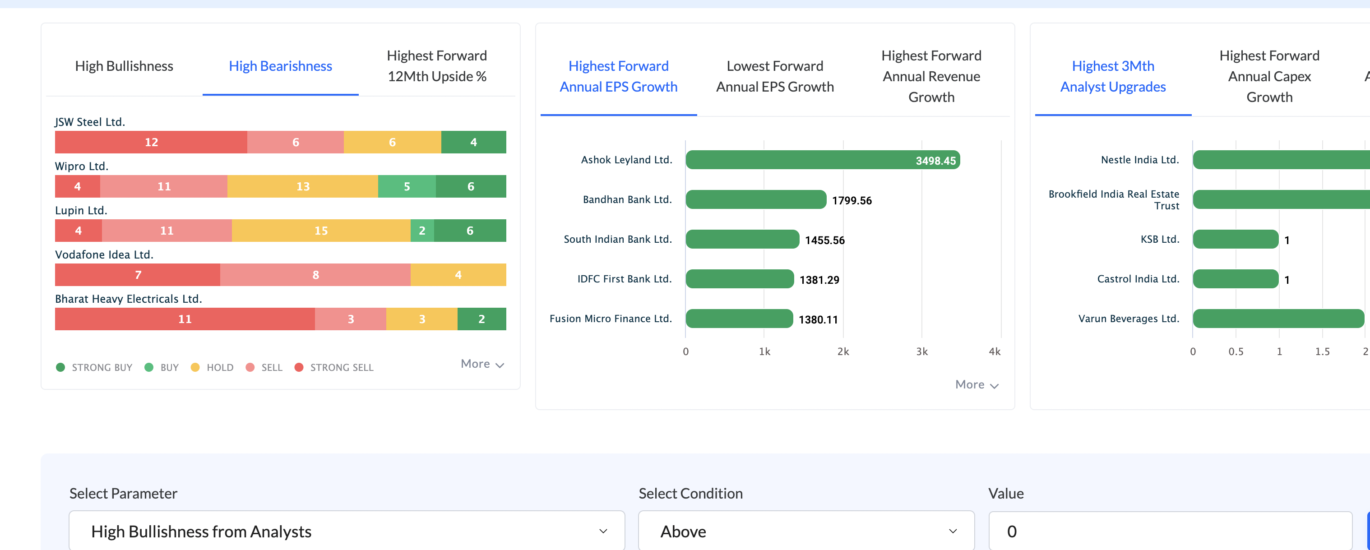Click the value 1799.56

pyautogui.click(x=852, y=201)
